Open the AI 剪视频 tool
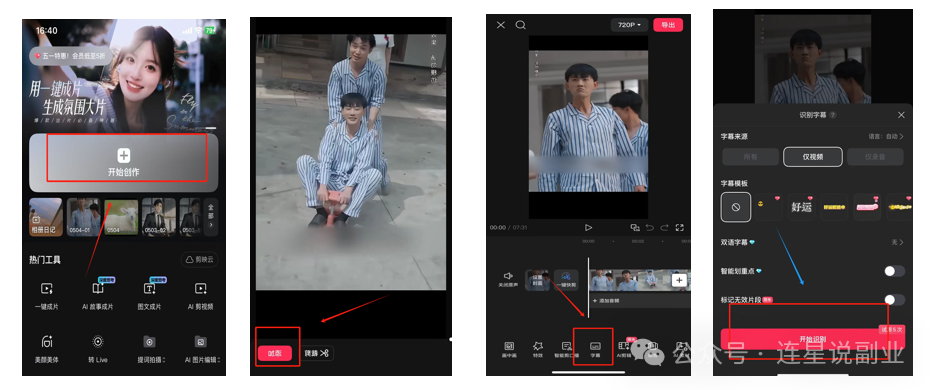The height and width of the screenshot is (390, 934). point(200,296)
